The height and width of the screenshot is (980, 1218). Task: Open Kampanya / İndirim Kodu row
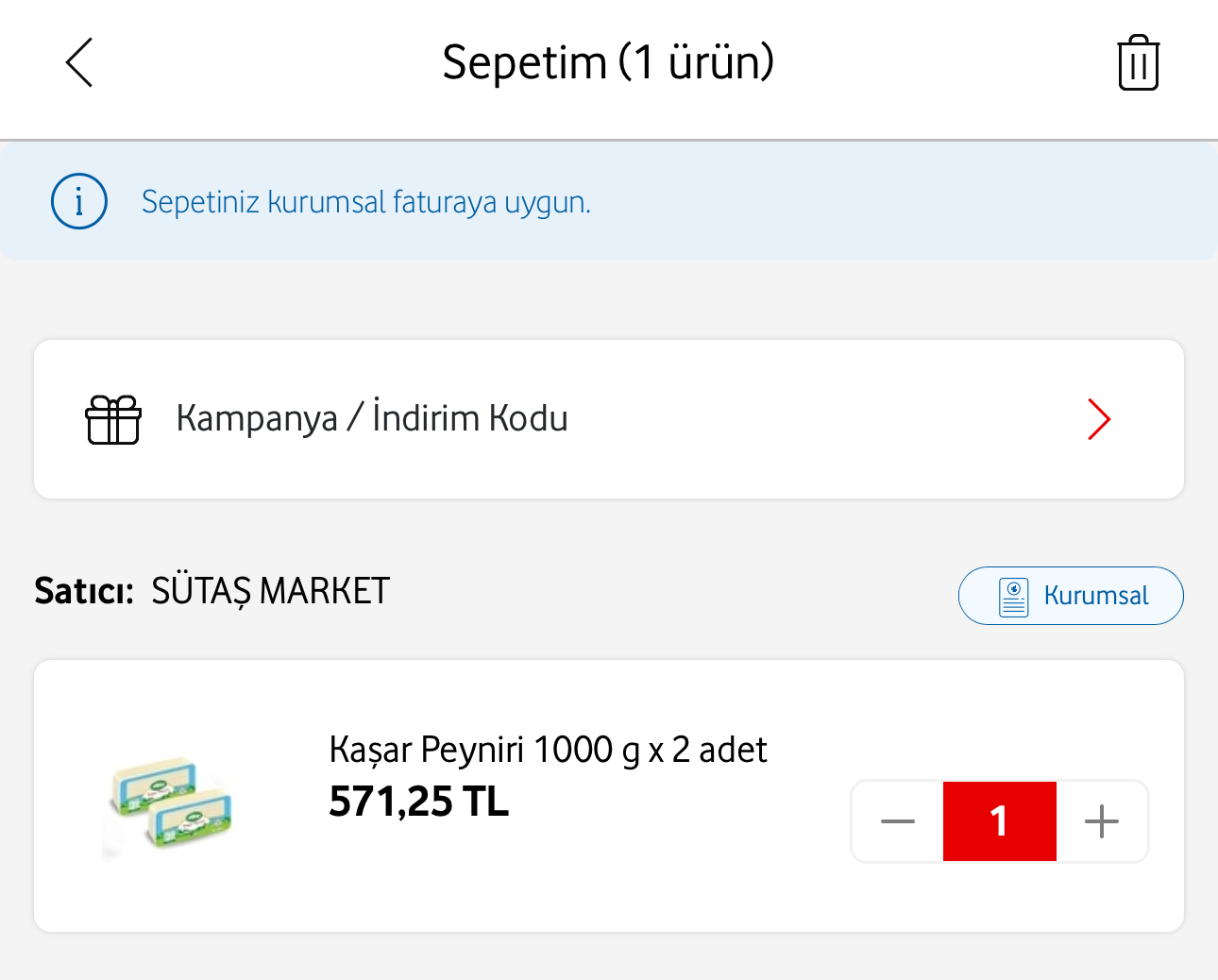click(x=609, y=419)
